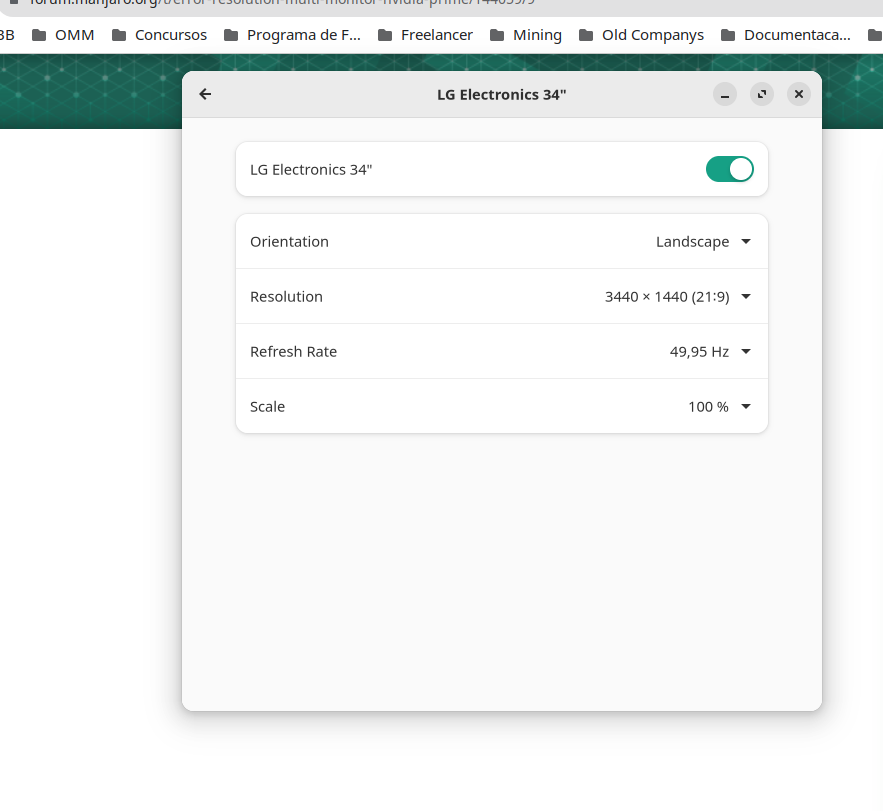Minimize the LG Electronics settings window
Screen dimensions: 883x811
click(725, 94)
